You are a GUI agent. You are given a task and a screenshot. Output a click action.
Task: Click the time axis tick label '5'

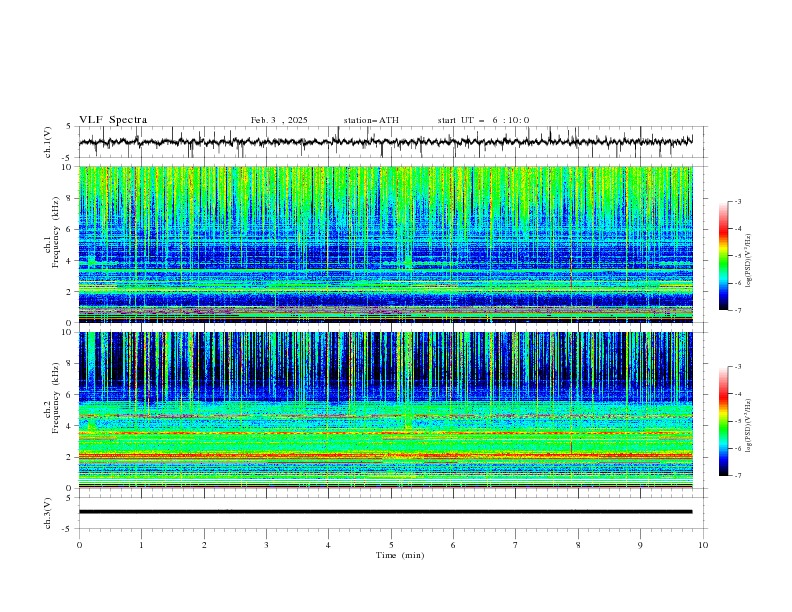(x=391, y=545)
